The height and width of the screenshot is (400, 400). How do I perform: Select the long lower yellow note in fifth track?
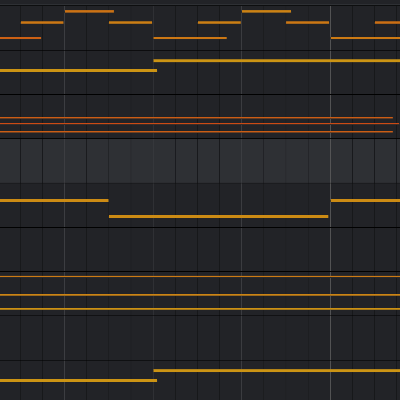click(x=219, y=217)
